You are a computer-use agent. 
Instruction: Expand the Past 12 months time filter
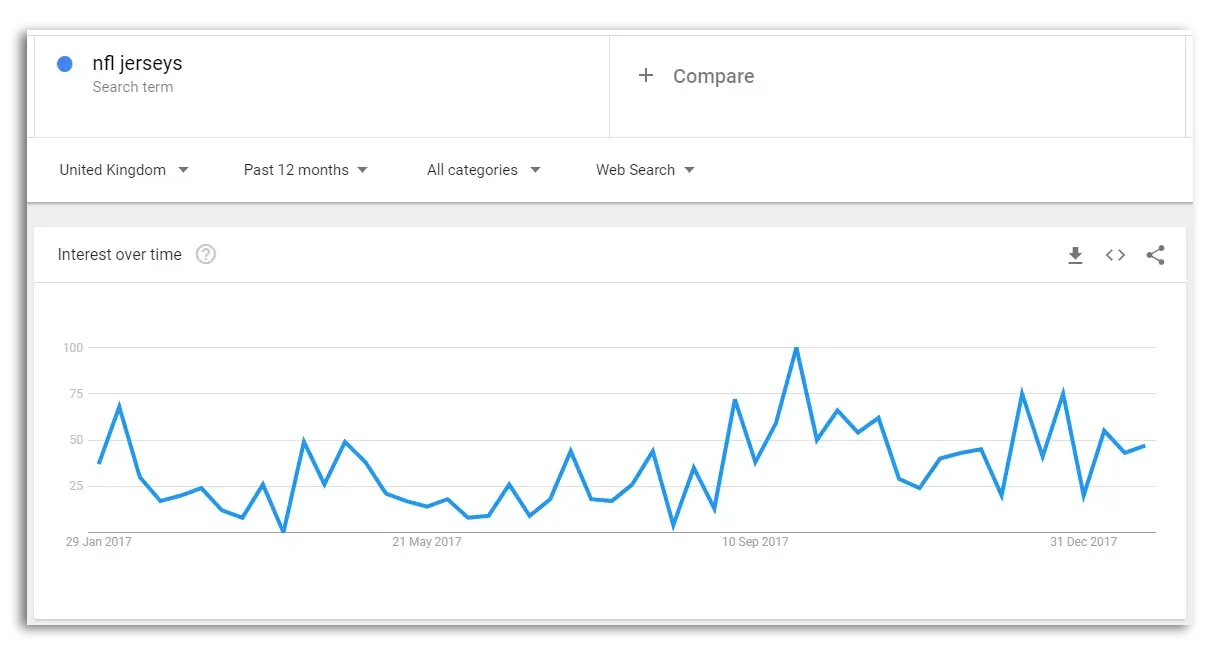306,170
